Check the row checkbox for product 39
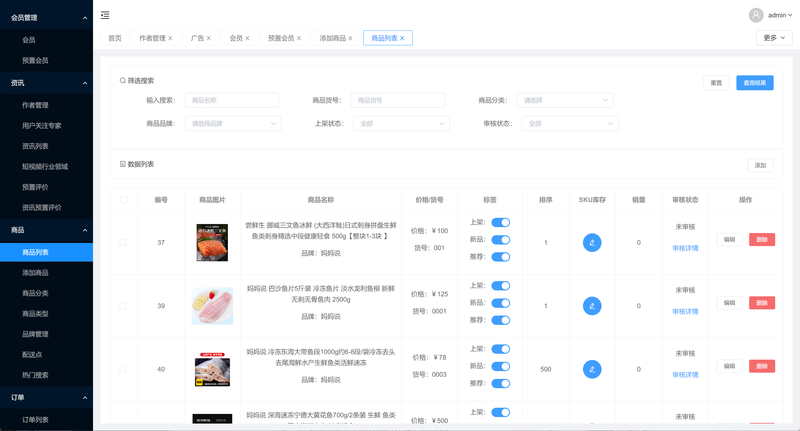Screen dimensions: 800x431 point(123,306)
